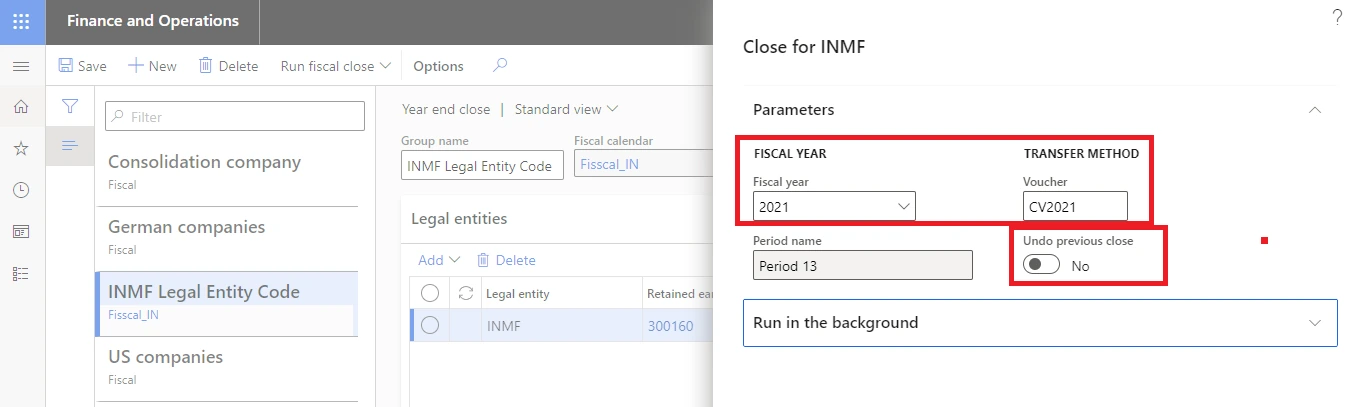Viewport: 1363px width, 407px height.
Task: Toggle Undo previous close switch
Action: (x=1041, y=265)
